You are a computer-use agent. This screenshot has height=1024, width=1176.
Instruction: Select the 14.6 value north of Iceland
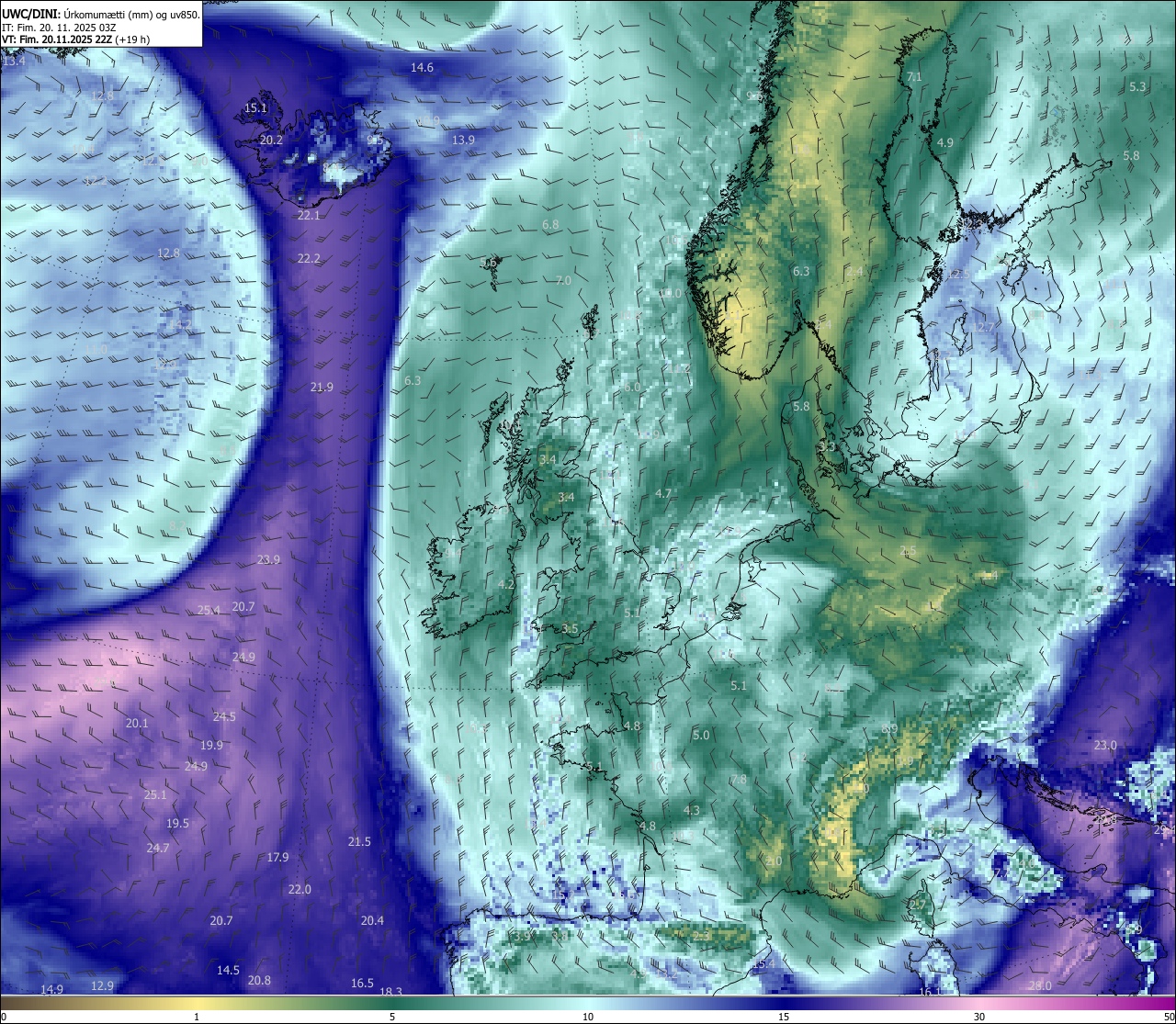point(422,68)
